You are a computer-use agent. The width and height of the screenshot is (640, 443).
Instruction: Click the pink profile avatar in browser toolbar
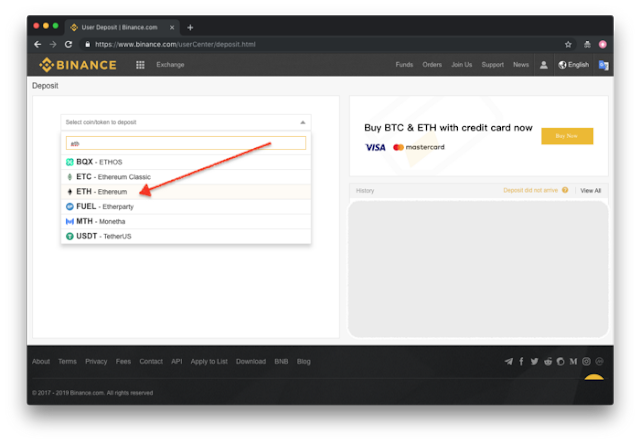602,45
